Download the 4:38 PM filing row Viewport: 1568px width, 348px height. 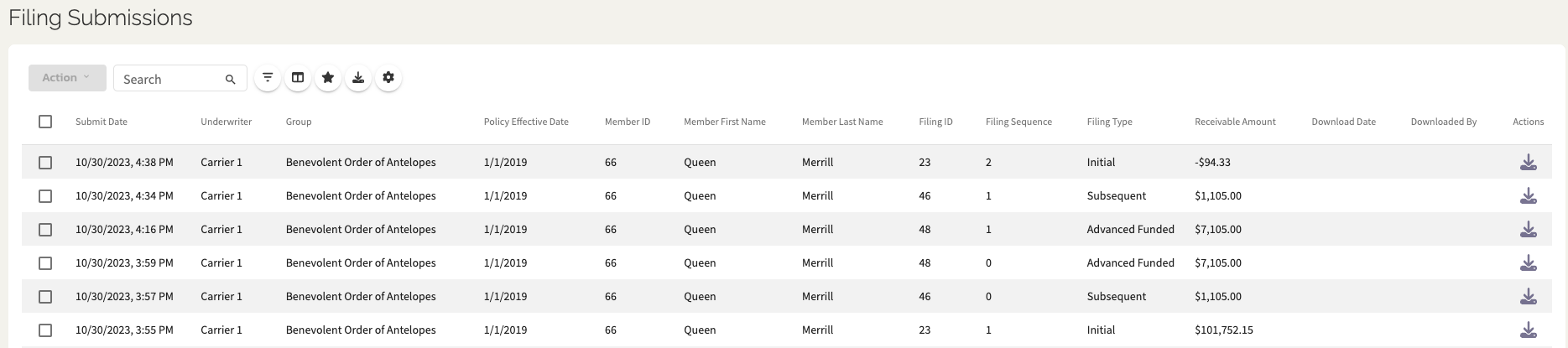click(1529, 163)
